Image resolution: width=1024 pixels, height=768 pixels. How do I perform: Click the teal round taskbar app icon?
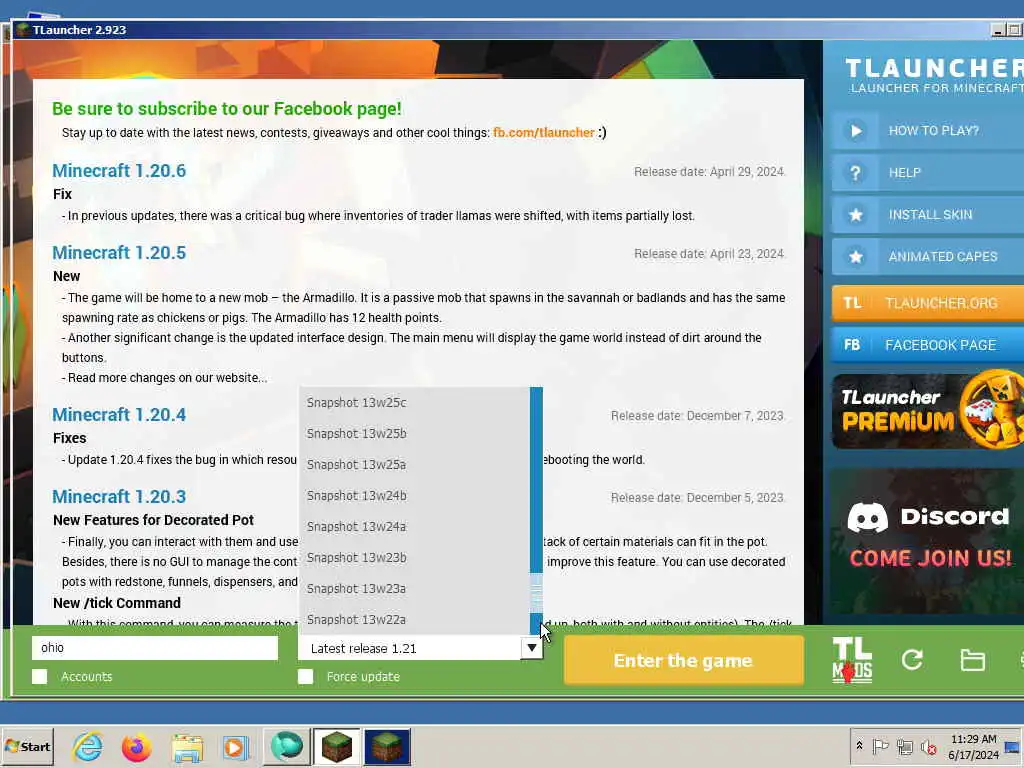pos(287,746)
